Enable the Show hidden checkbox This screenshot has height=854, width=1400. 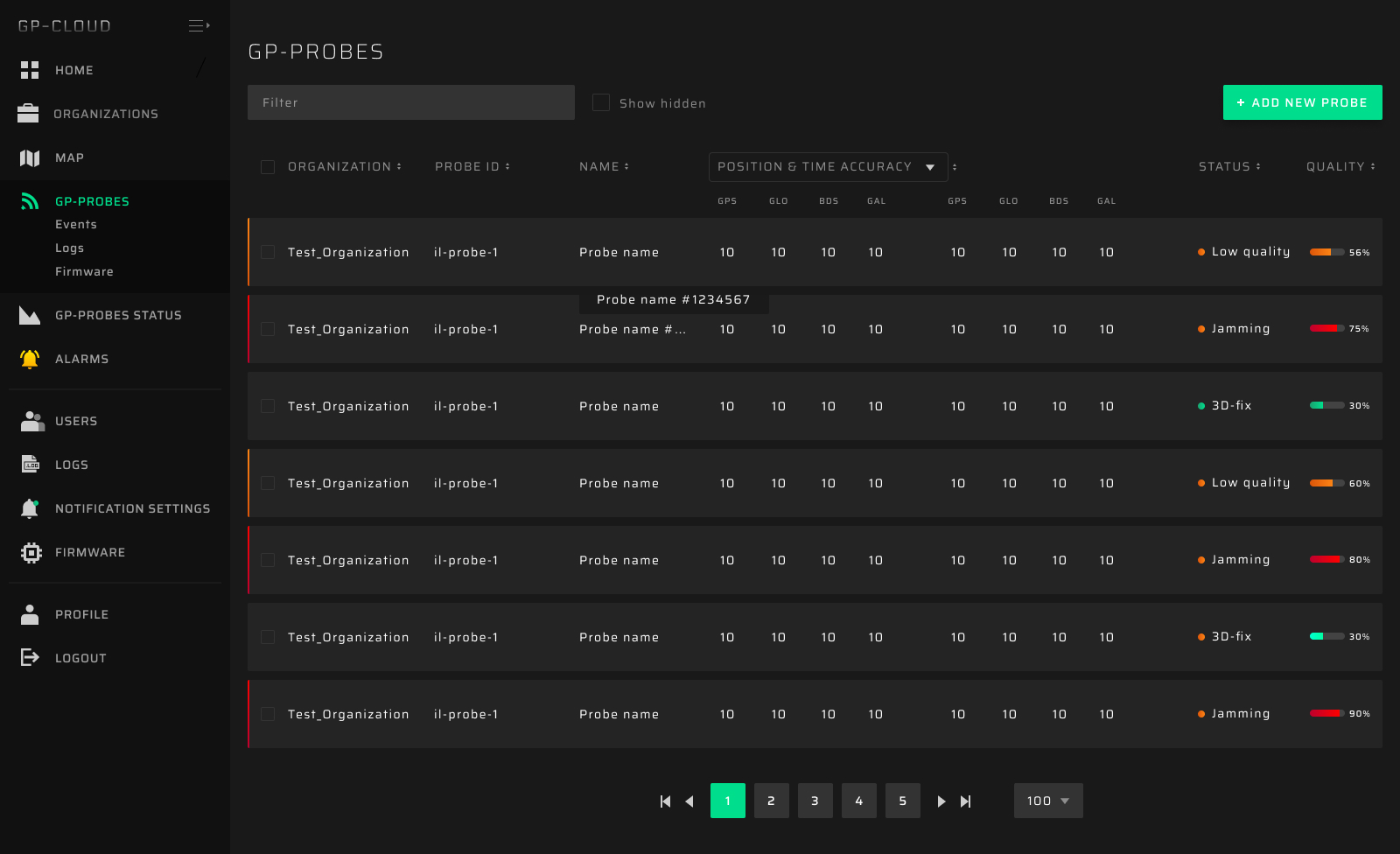[x=601, y=102]
